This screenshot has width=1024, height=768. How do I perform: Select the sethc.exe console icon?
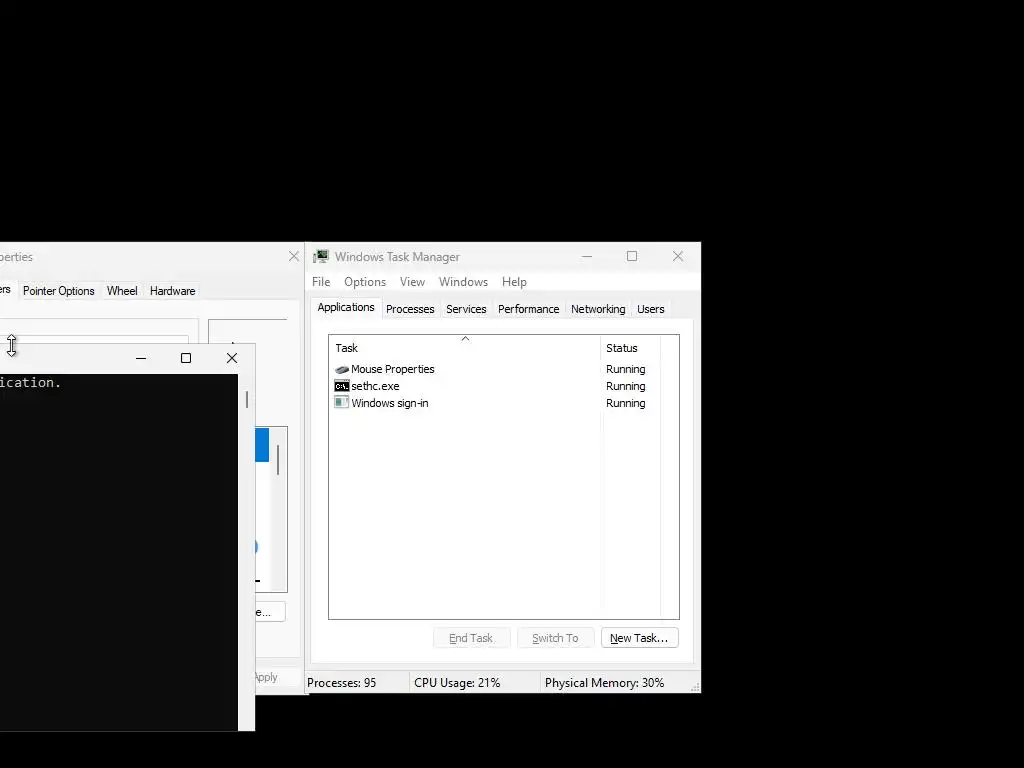[342, 386]
